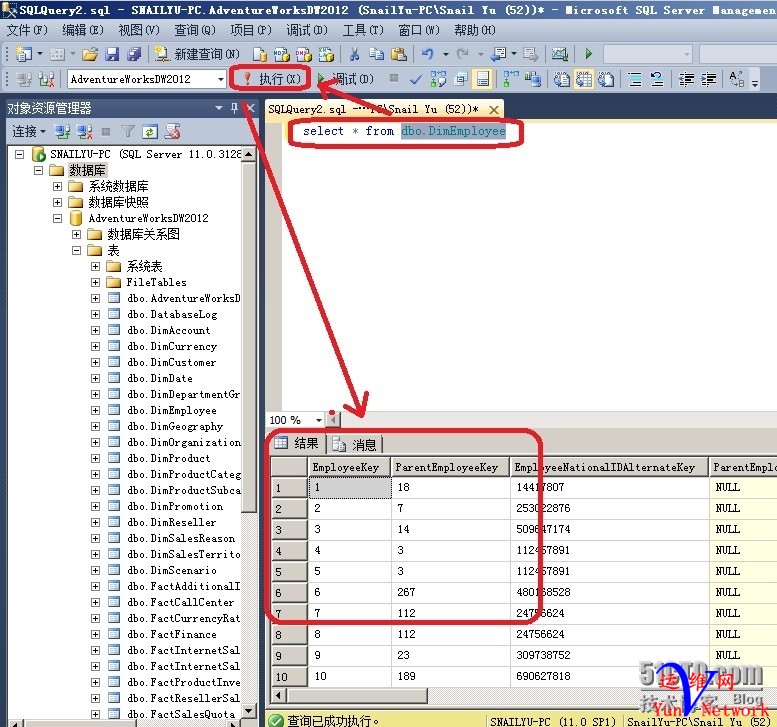Open the AdventureWorksDW2012 database dropdown
Screen dimensions: 777x727
click(221, 79)
